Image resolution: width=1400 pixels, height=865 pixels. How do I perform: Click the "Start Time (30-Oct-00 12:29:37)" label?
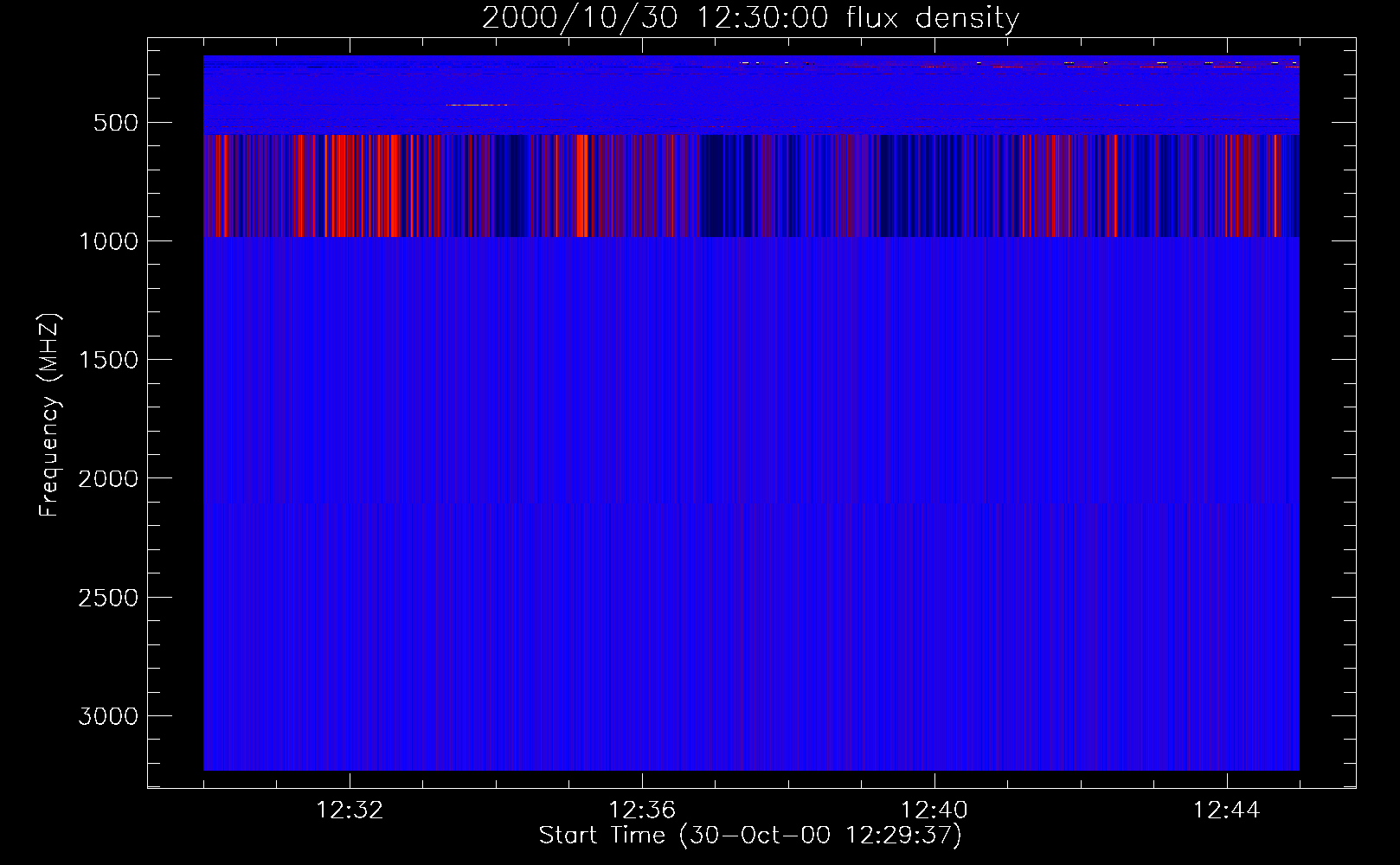(x=750, y=836)
